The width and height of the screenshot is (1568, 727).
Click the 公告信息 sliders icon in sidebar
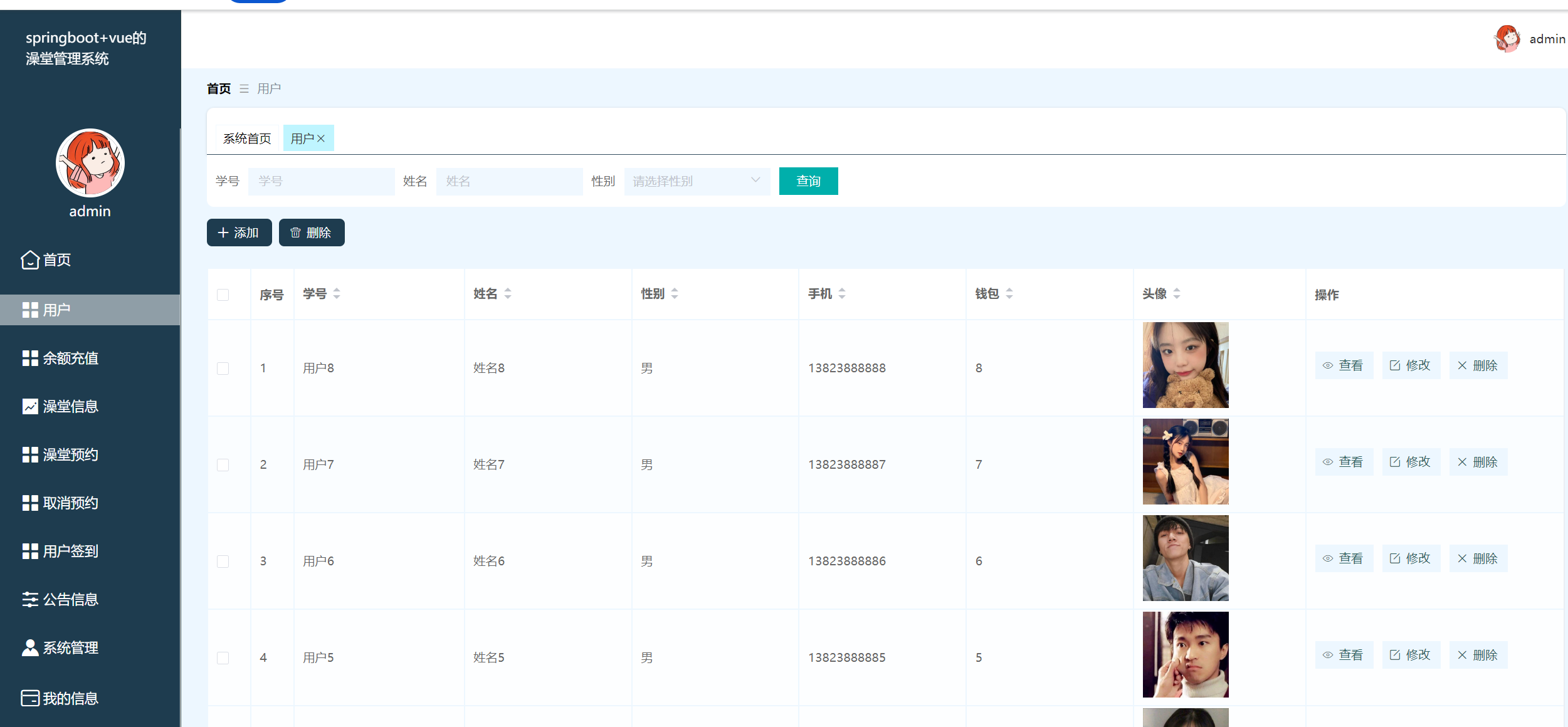(30, 599)
